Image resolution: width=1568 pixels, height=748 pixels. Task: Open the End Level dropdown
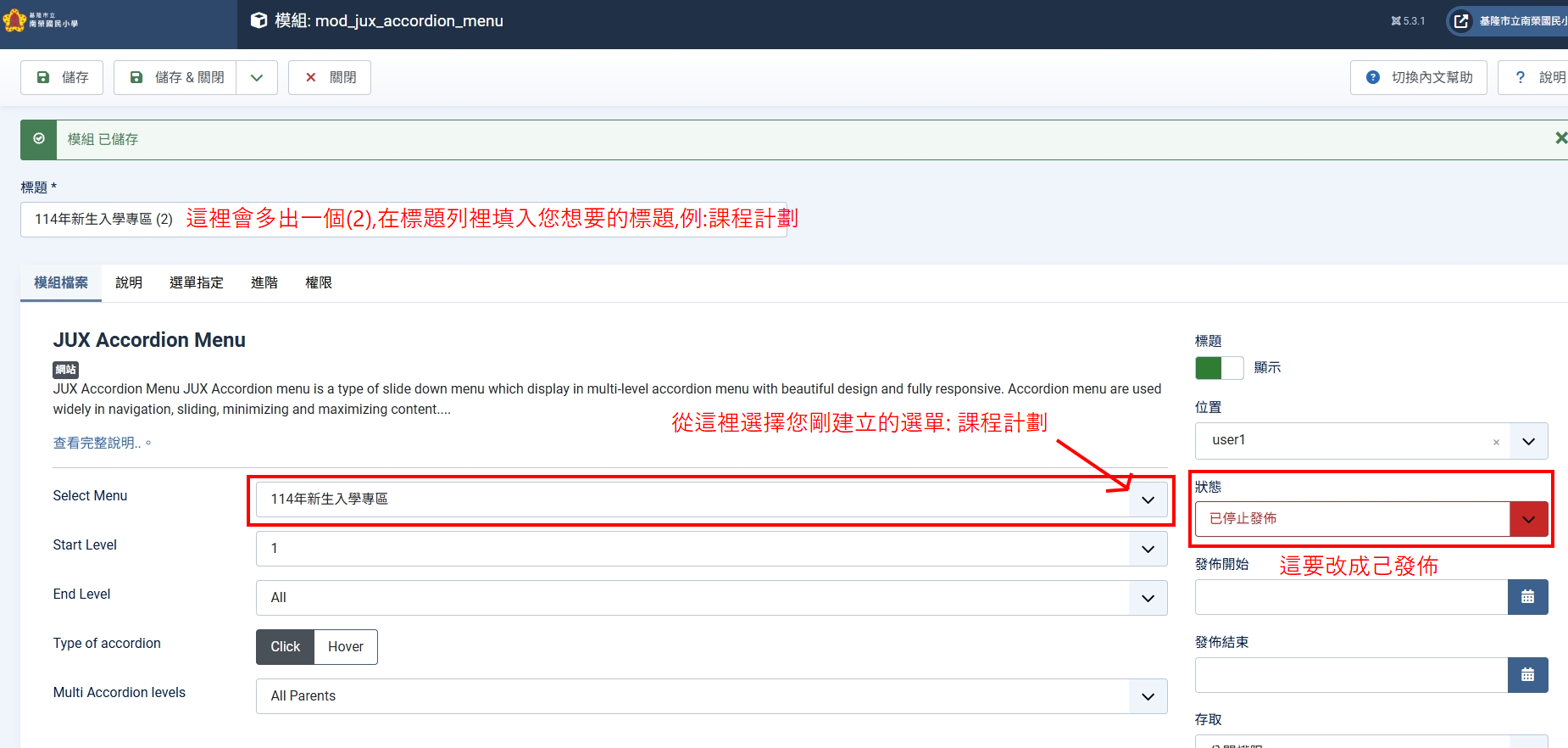pyautogui.click(x=710, y=598)
